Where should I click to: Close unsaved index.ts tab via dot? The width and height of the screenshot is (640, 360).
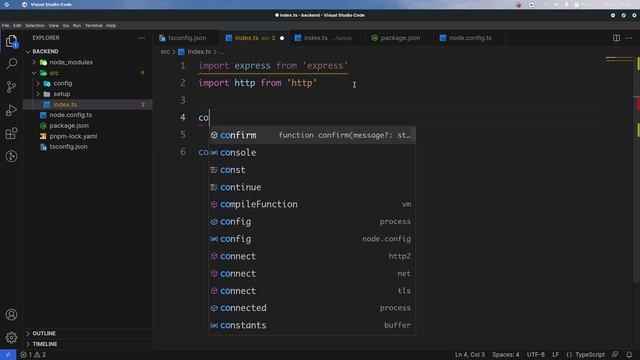tap(282, 38)
